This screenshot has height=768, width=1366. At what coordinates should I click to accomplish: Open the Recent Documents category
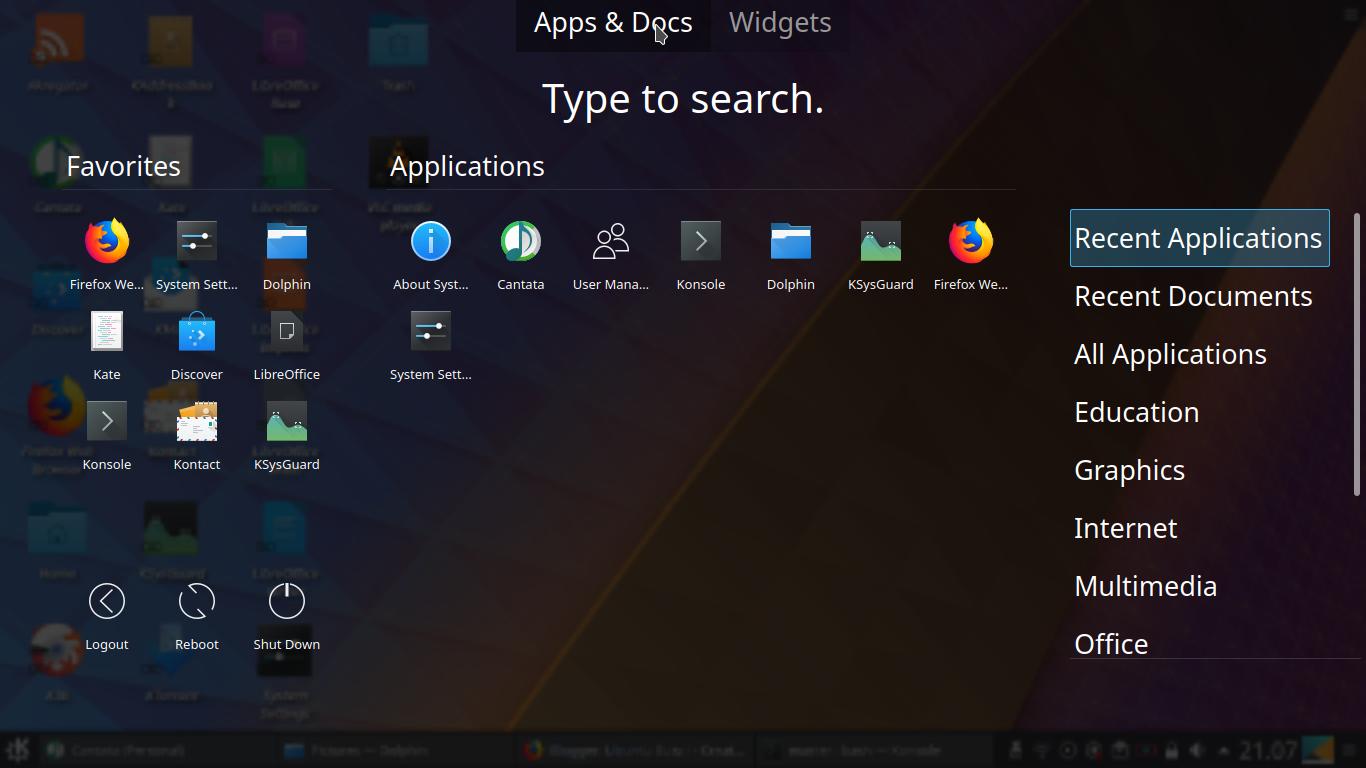(x=1193, y=295)
